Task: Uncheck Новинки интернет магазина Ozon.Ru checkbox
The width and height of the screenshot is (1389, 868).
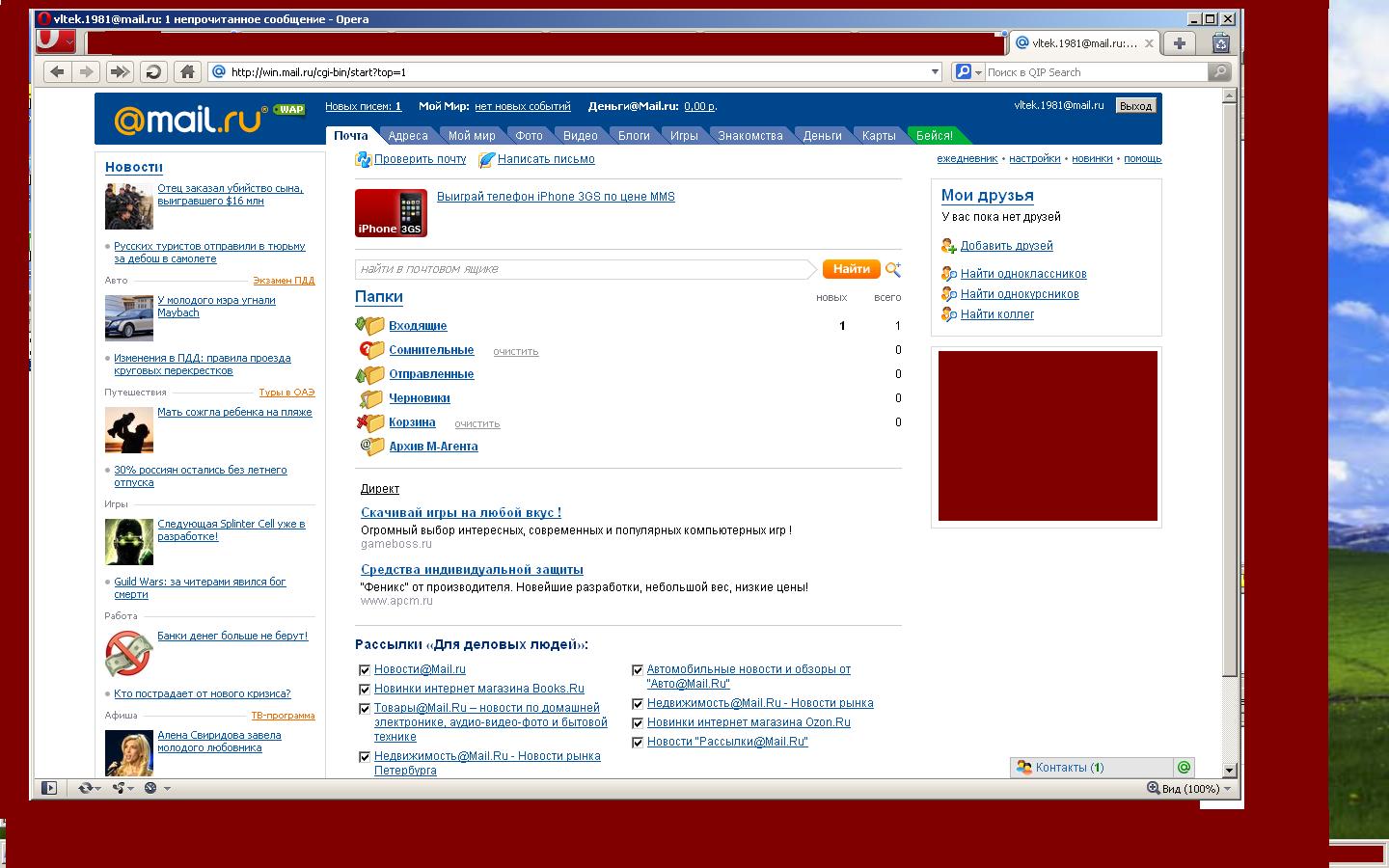Action: (638, 723)
